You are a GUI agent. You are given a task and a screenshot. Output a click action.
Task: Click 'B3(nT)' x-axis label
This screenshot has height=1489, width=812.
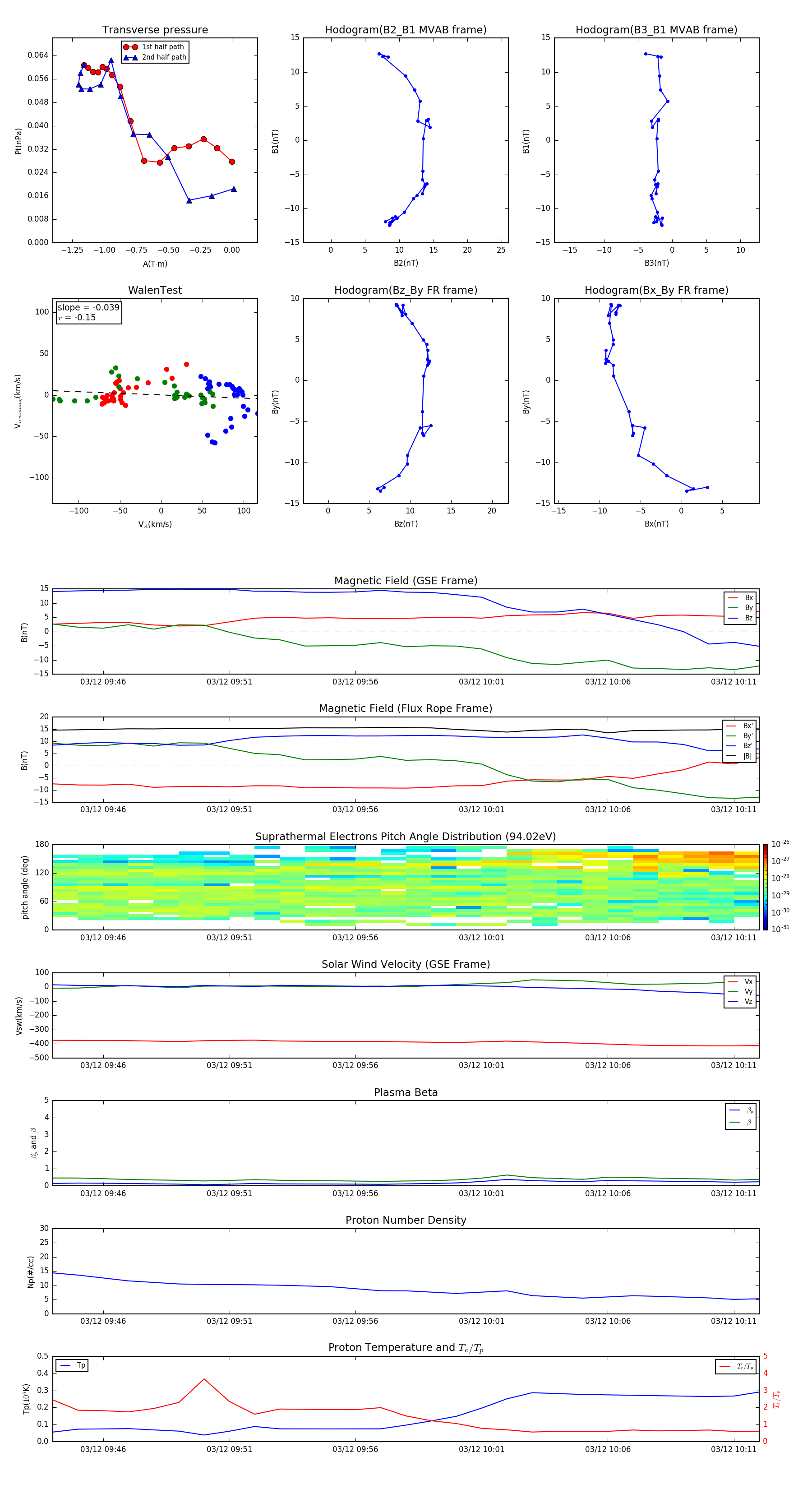656,263
